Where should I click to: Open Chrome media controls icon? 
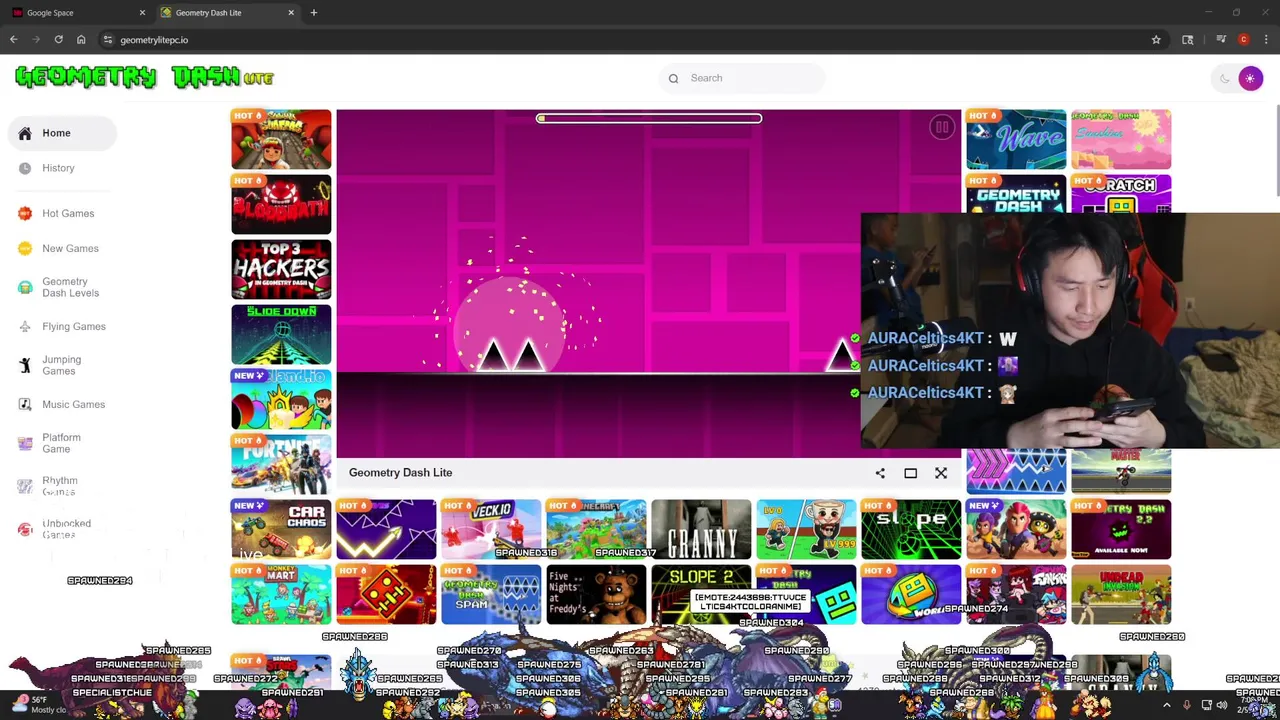[x=1221, y=40]
